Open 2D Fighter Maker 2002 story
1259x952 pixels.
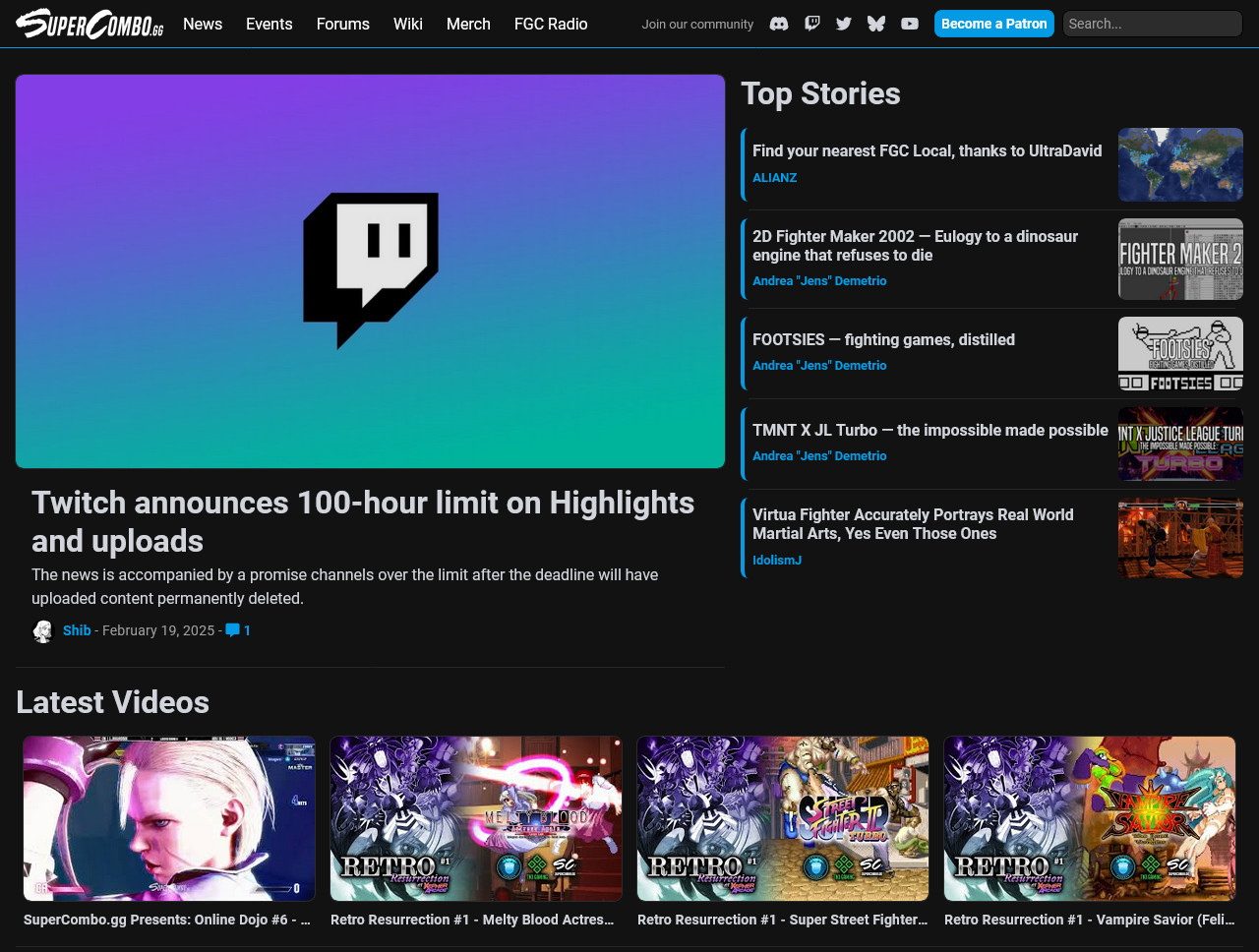pos(915,246)
